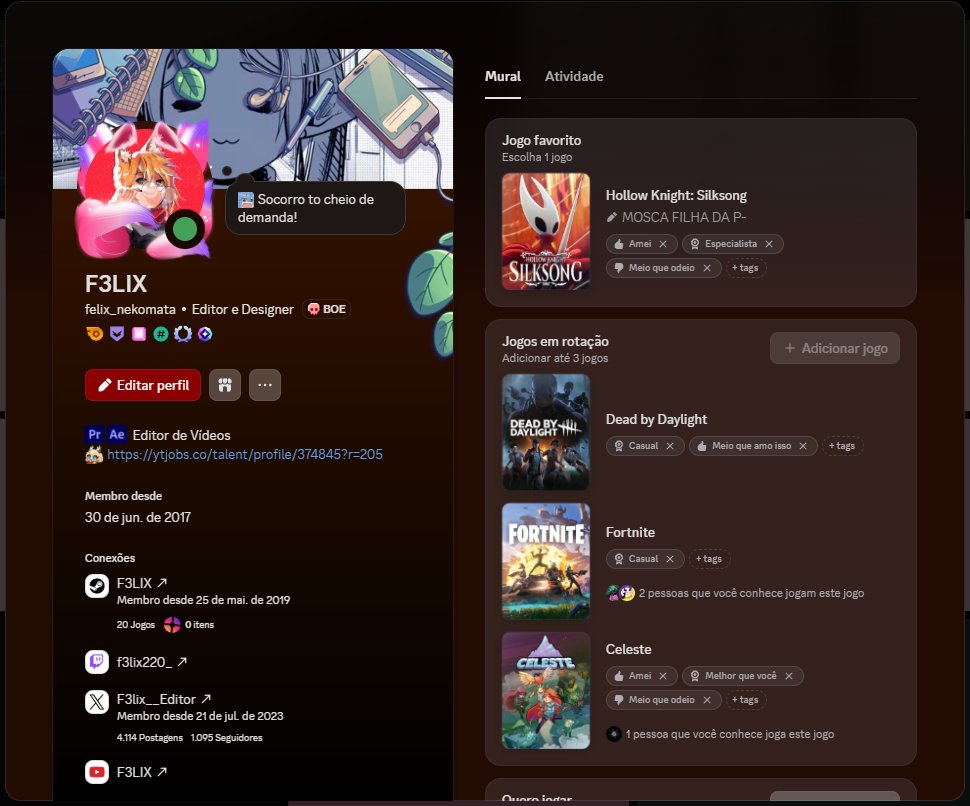Remove the Amei tag from Silksong
The width and height of the screenshot is (970, 806).
663,244
